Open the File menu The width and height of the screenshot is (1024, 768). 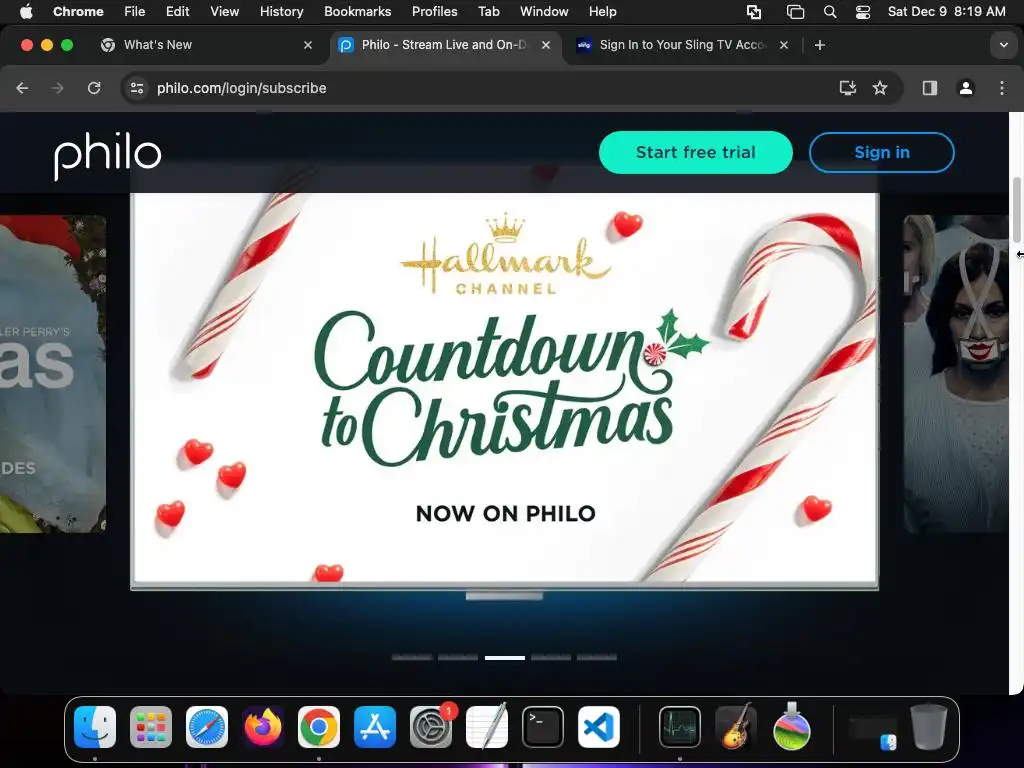coord(135,11)
